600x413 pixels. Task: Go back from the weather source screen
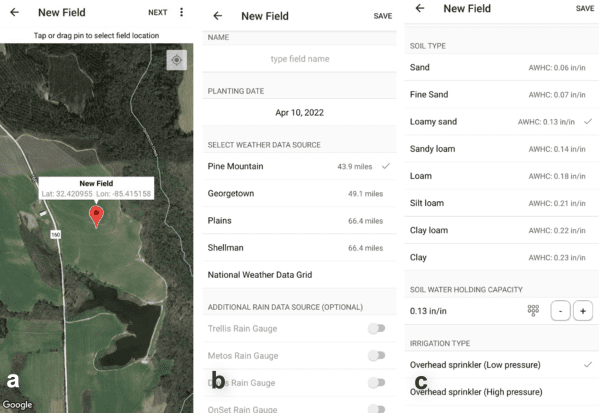point(218,16)
